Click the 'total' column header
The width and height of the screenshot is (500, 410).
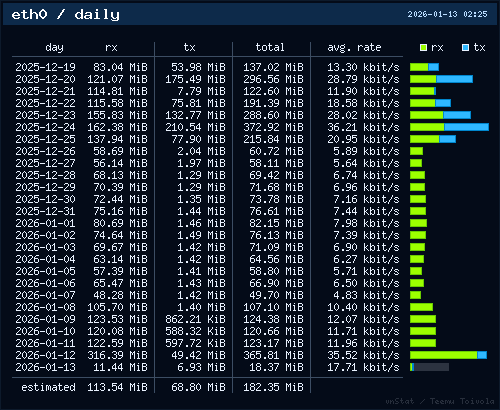[270, 47]
